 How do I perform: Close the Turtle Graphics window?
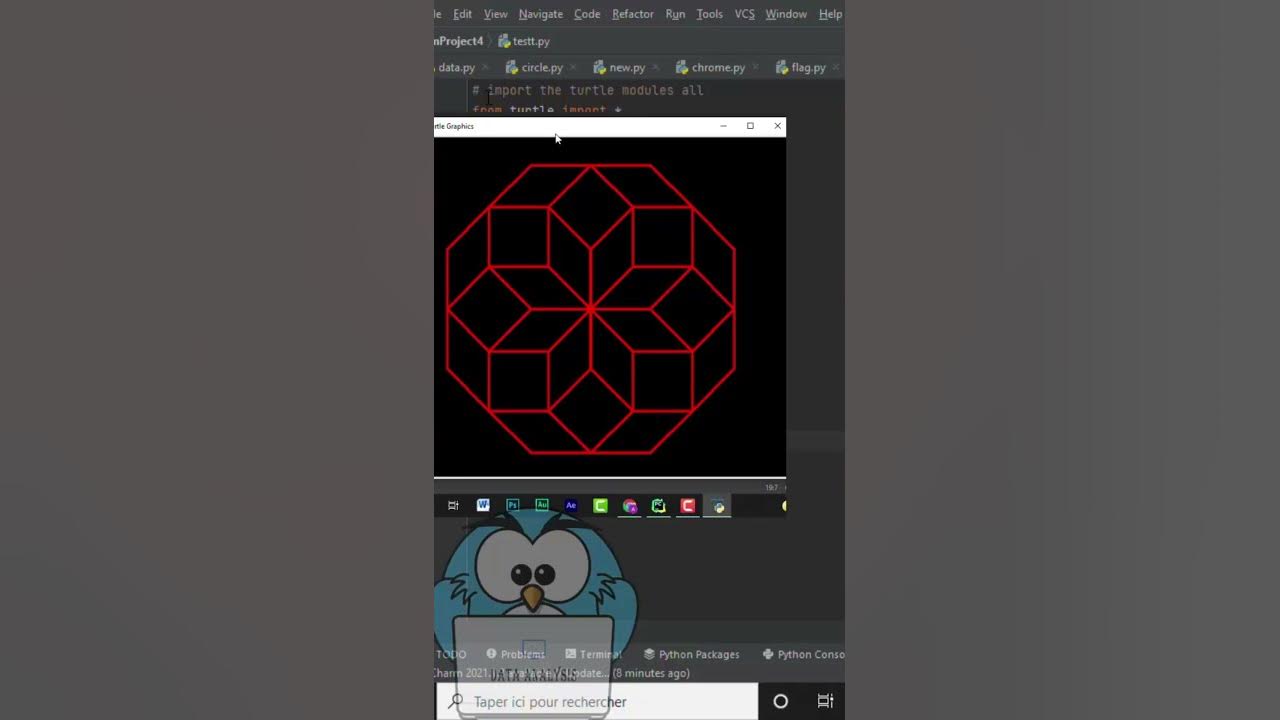[777, 126]
